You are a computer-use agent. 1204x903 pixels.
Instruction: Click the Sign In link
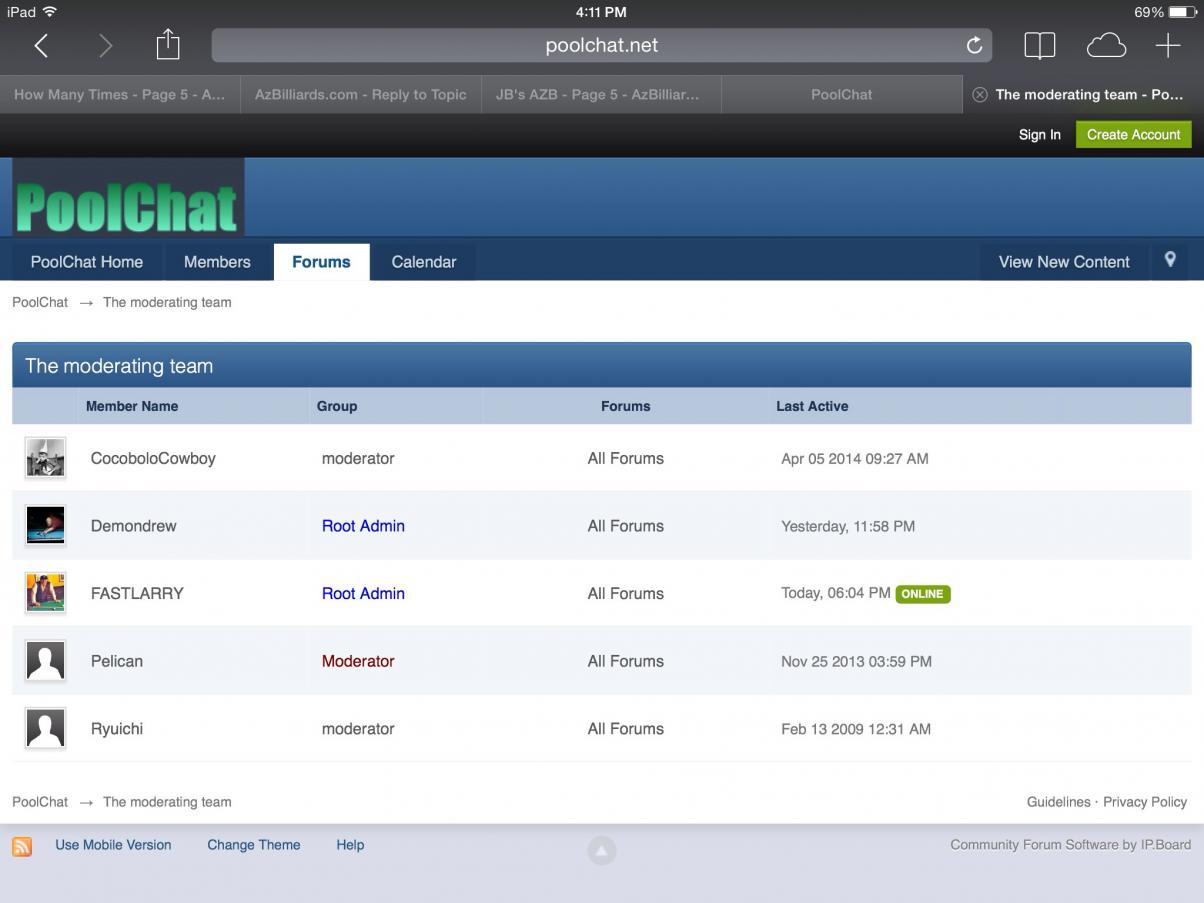tap(1039, 135)
